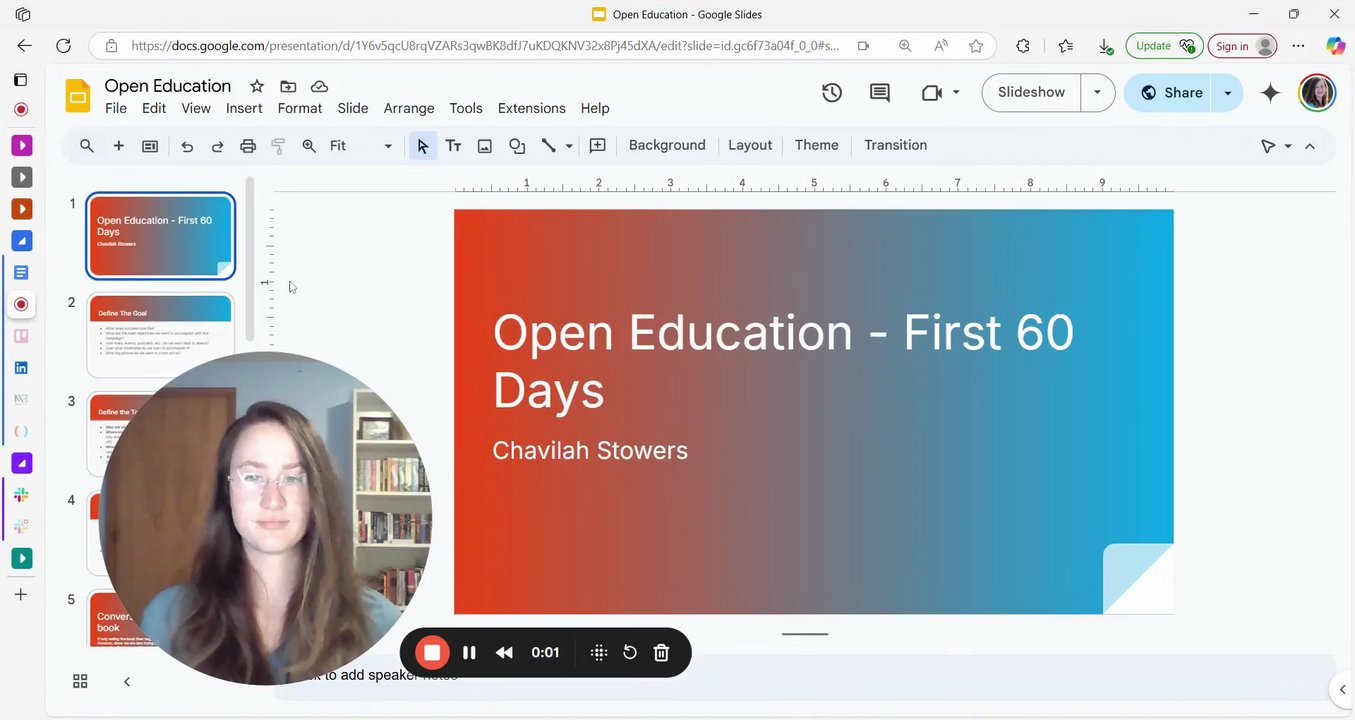Open the Theme panel
1355x720 pixels.
point(817,146)
